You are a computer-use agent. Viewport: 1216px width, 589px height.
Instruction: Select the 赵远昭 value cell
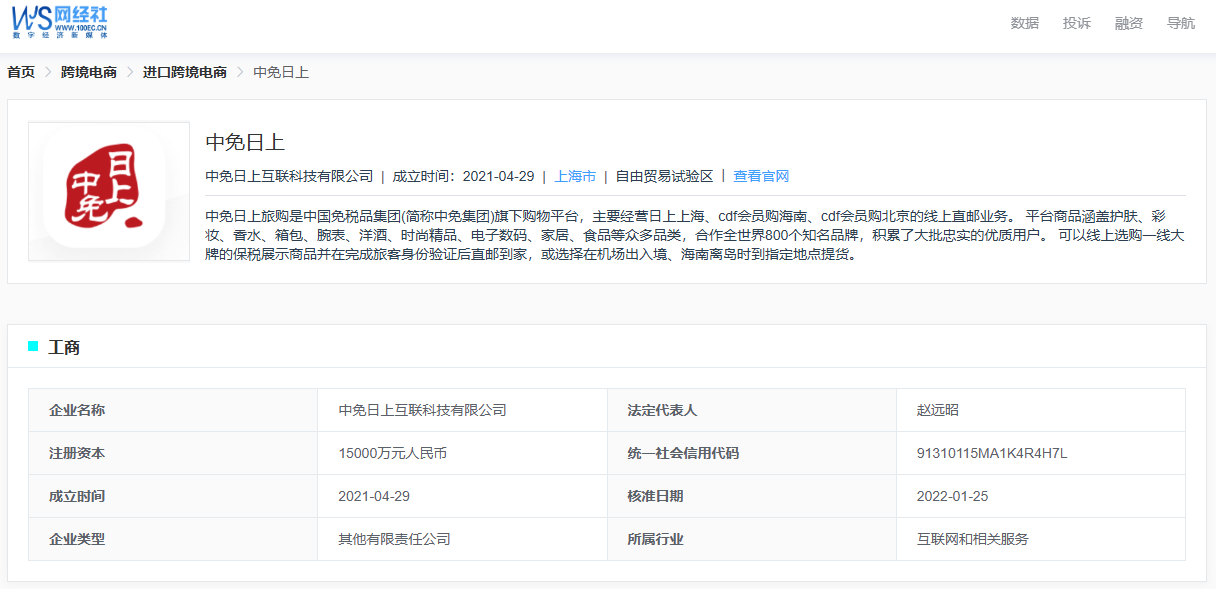[1041, 410]
